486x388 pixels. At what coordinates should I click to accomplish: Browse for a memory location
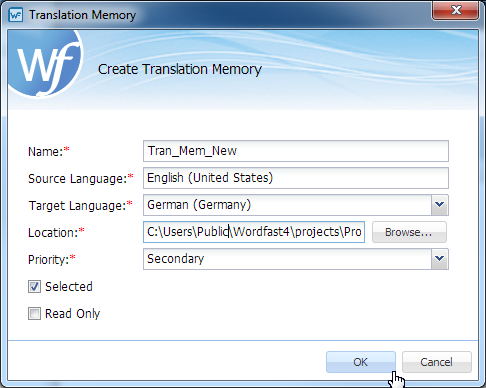409,232
